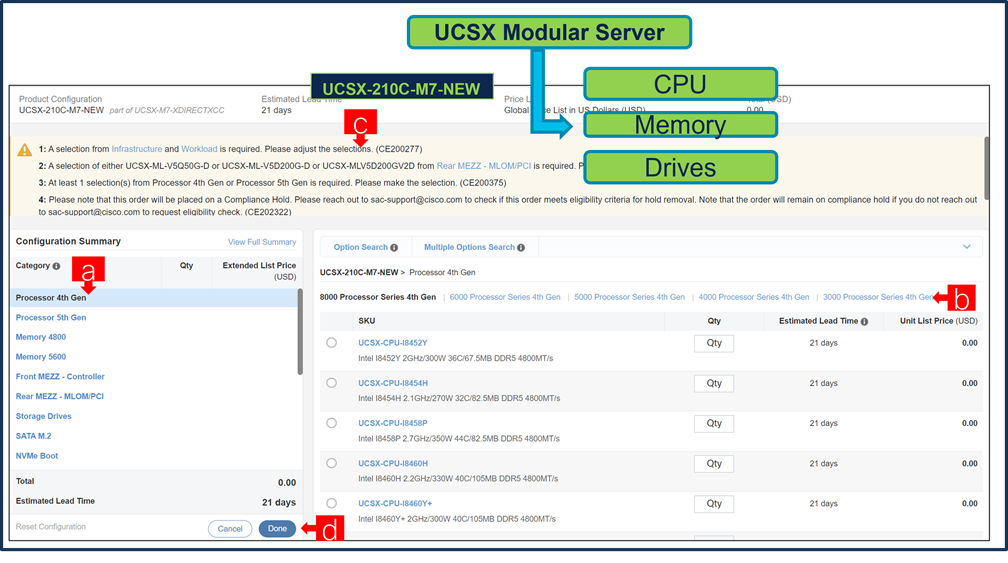Screen dimensions: 1008x563
Task: Select Processor 4th Gen category
Action: click(154, 298)
